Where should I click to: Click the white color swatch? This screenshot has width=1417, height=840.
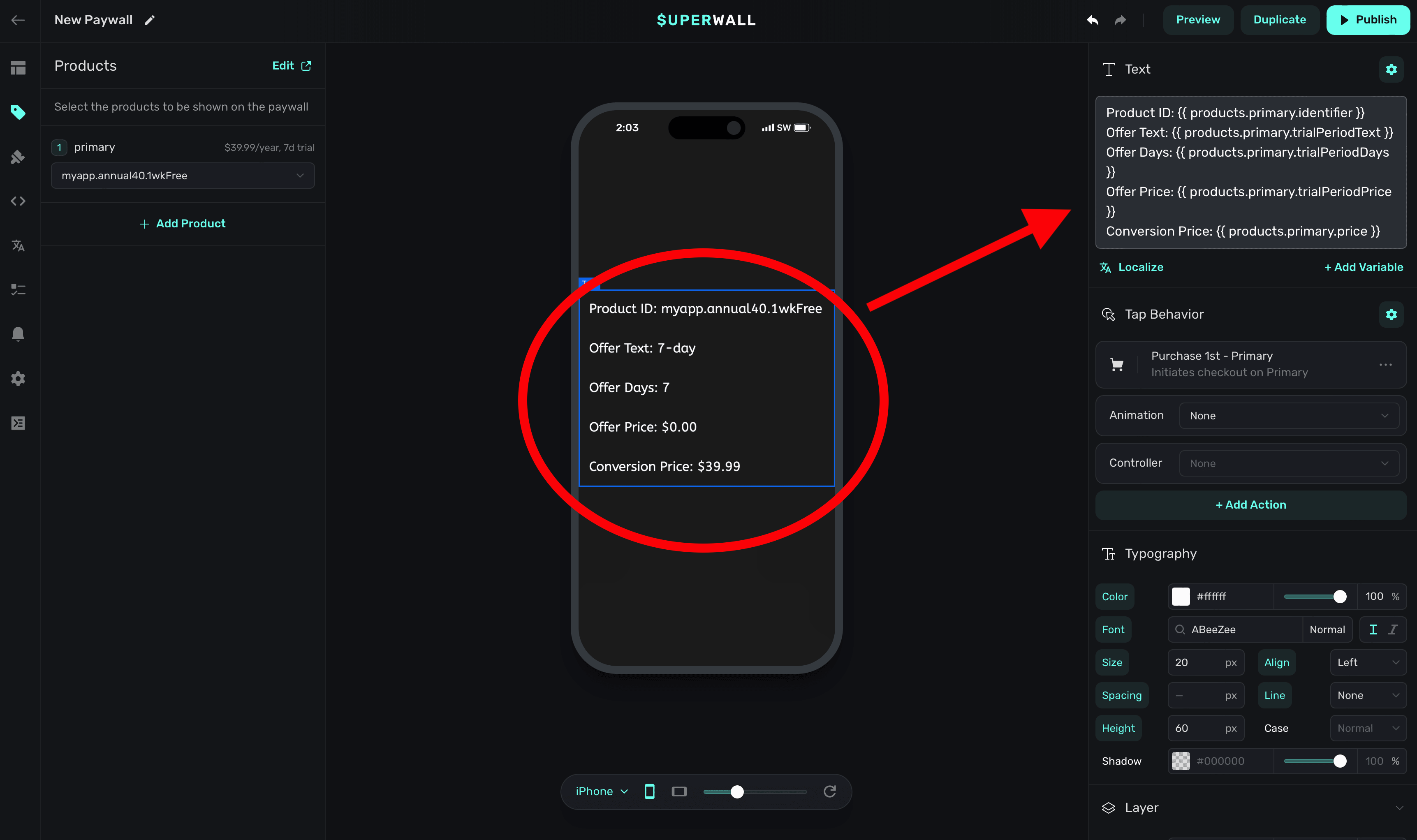pyautogui.click(x=1181, y=597)
